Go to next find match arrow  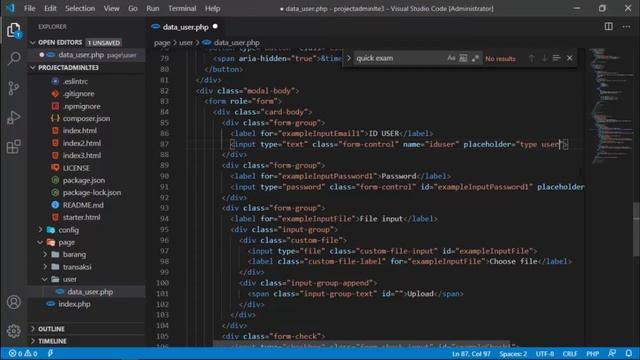click(x=544, y=58)
